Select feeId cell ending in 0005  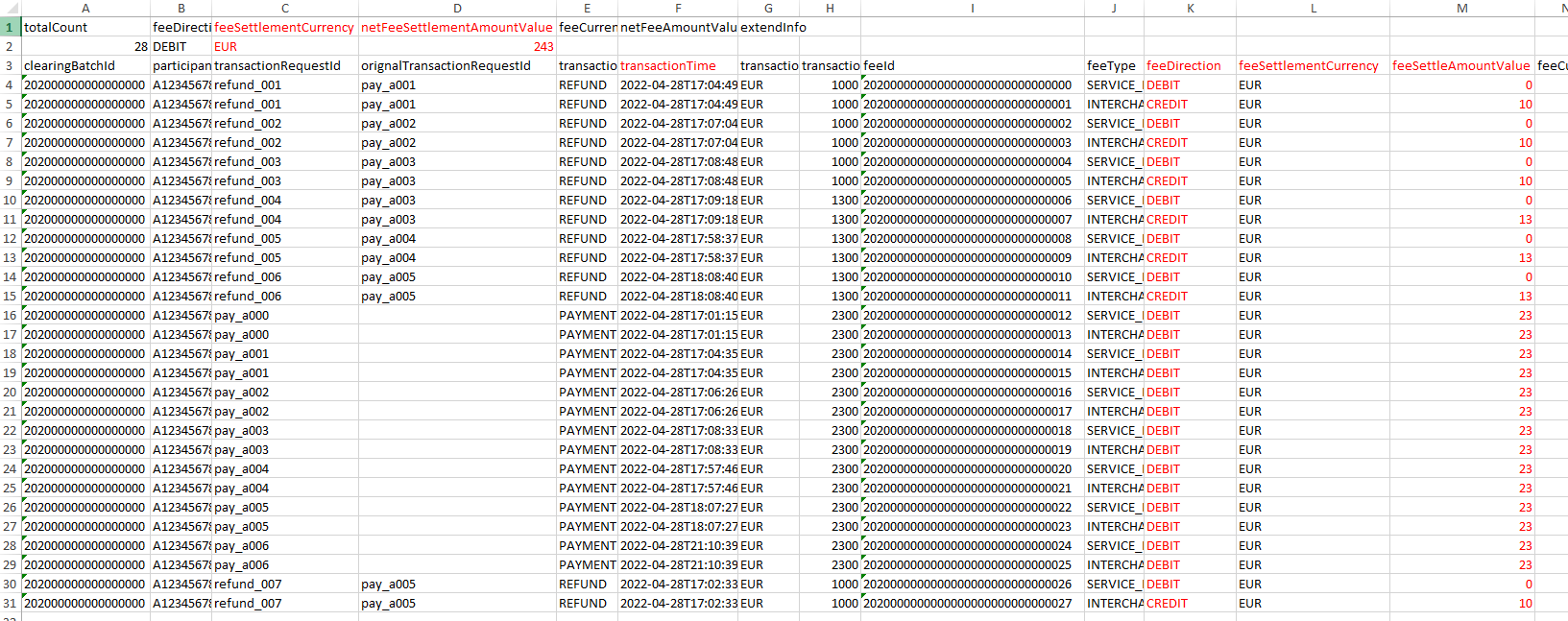coord(973,180)
